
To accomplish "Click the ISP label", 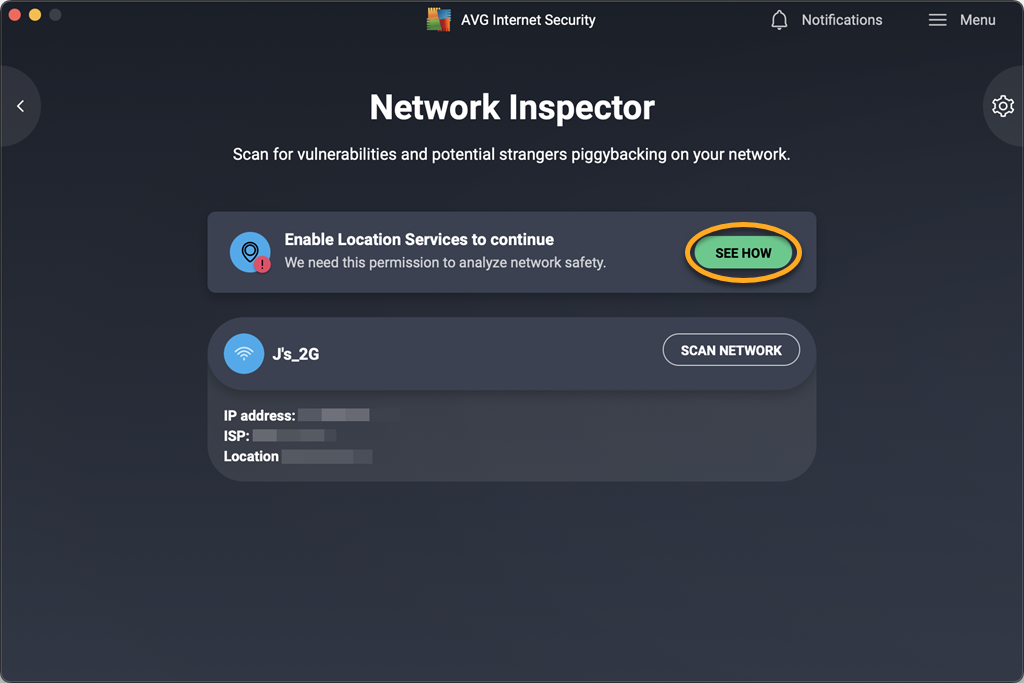I will 236,436.
